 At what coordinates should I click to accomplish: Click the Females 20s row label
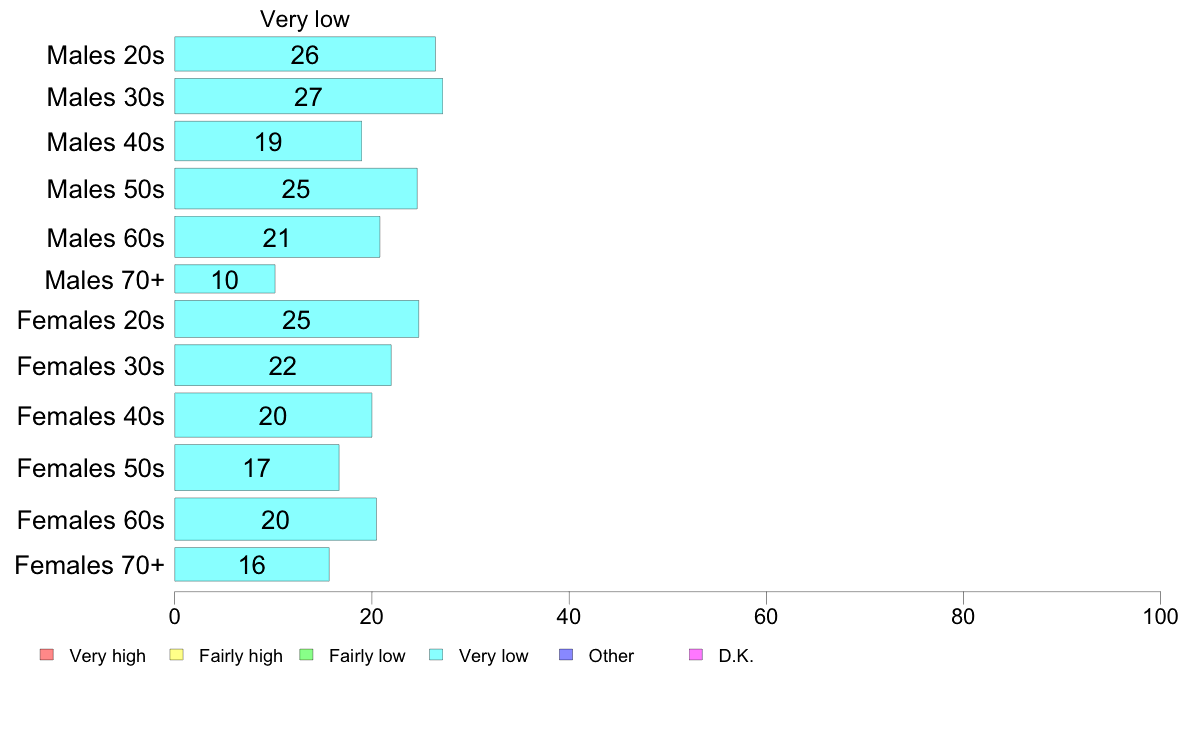point(91,320)
